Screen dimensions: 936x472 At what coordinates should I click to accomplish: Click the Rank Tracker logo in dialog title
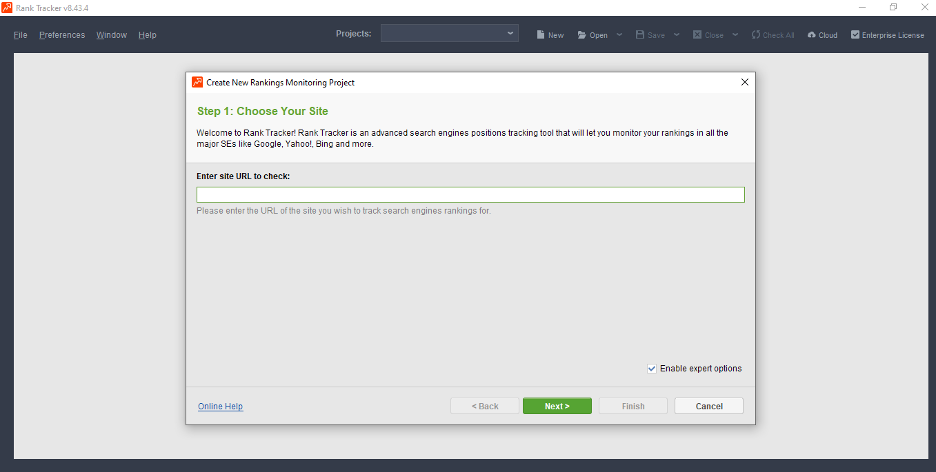pos(197,82)
